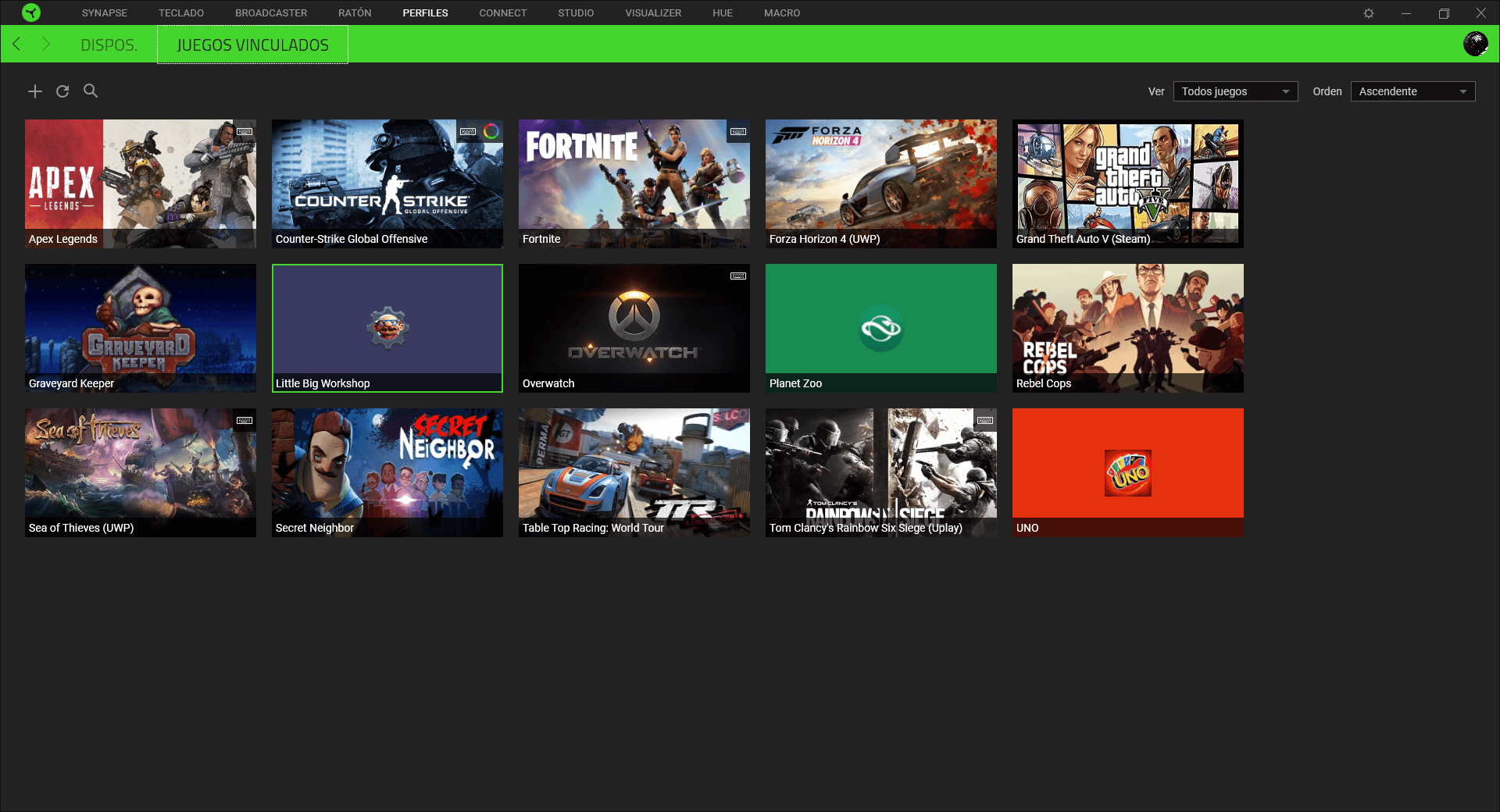Select the Overwatch game tile

[x=634, y=328]
